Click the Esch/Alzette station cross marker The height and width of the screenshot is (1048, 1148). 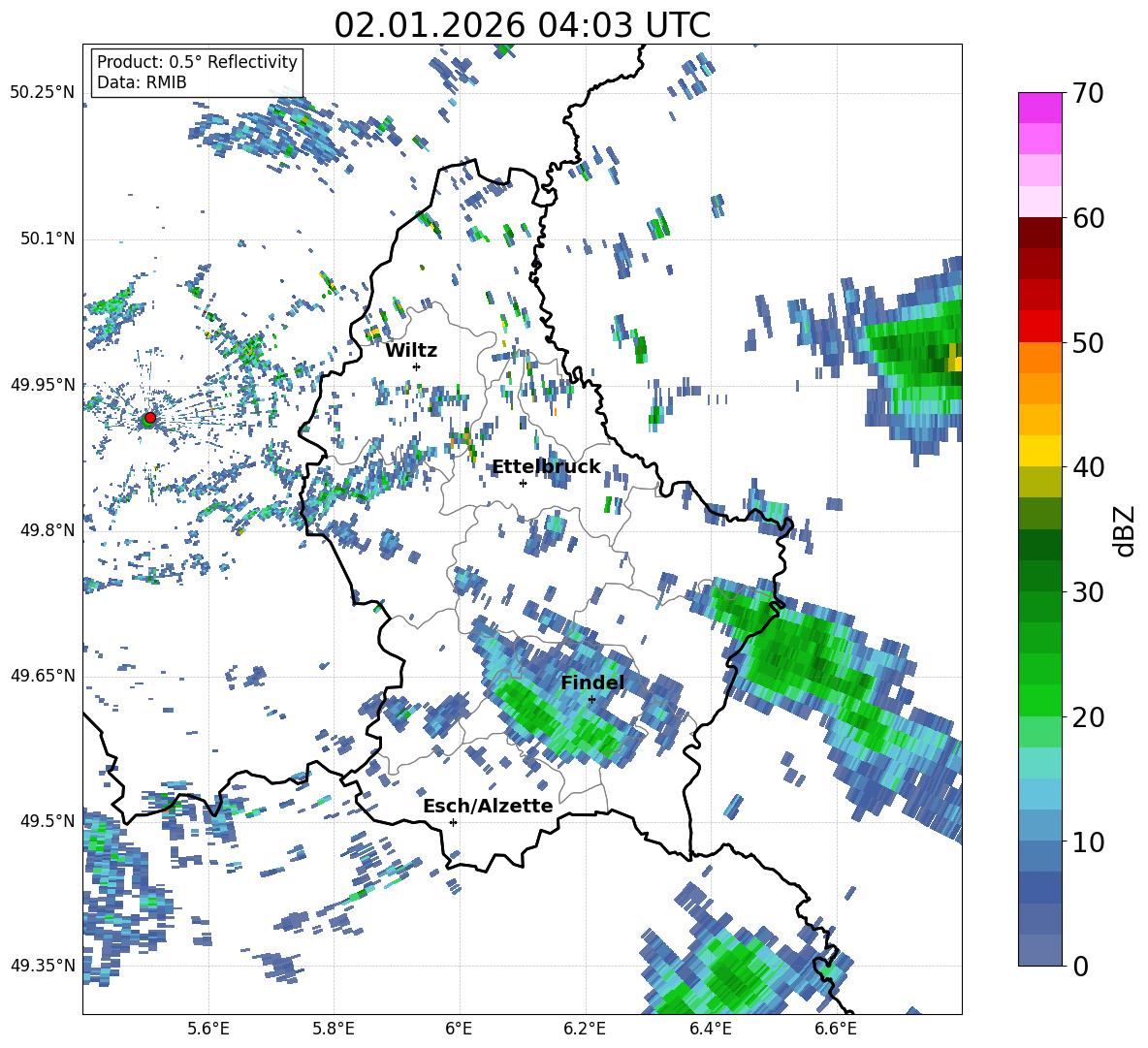(453, 822)
